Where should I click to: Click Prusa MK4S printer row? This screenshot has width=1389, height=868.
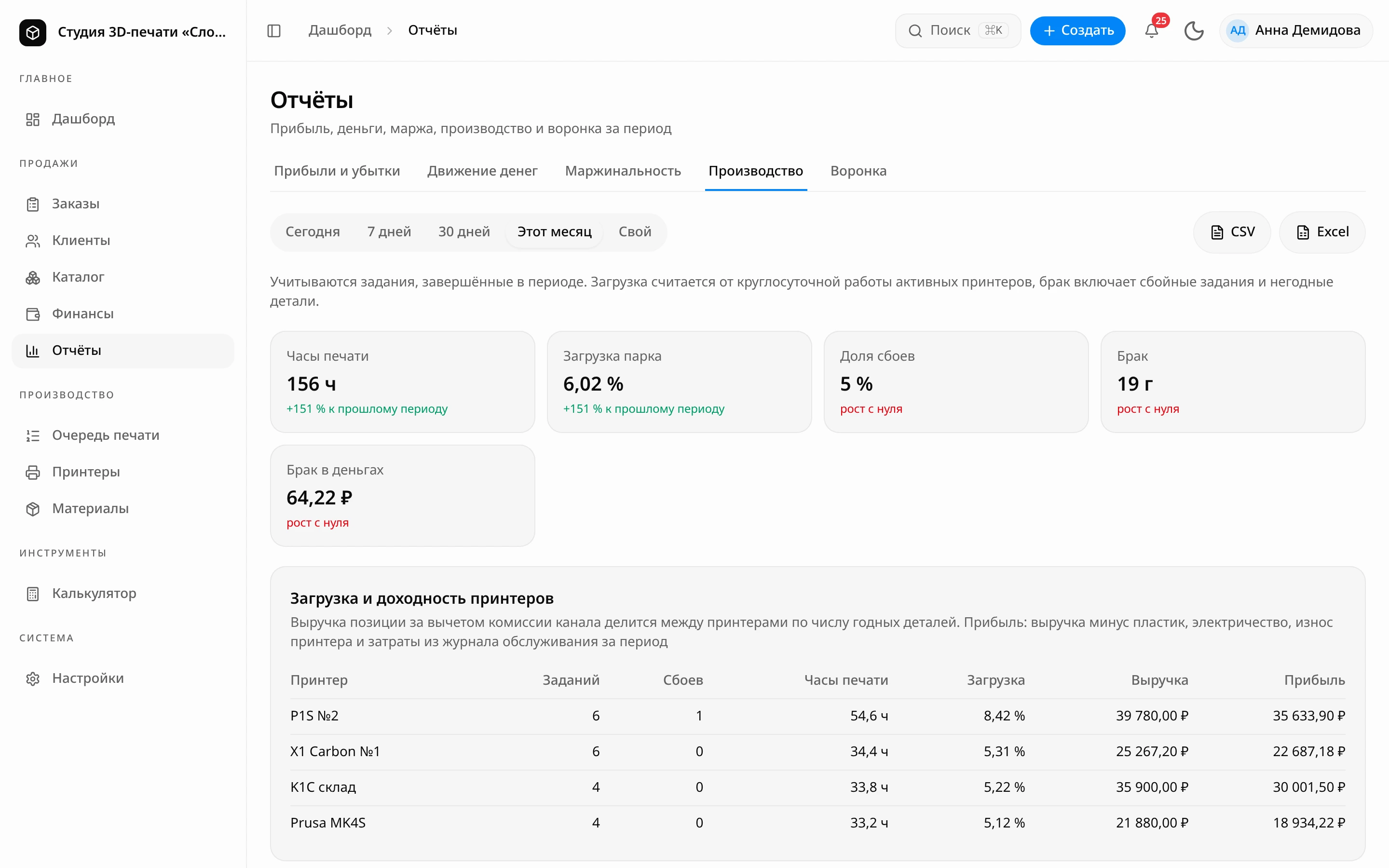click(817, 823)
